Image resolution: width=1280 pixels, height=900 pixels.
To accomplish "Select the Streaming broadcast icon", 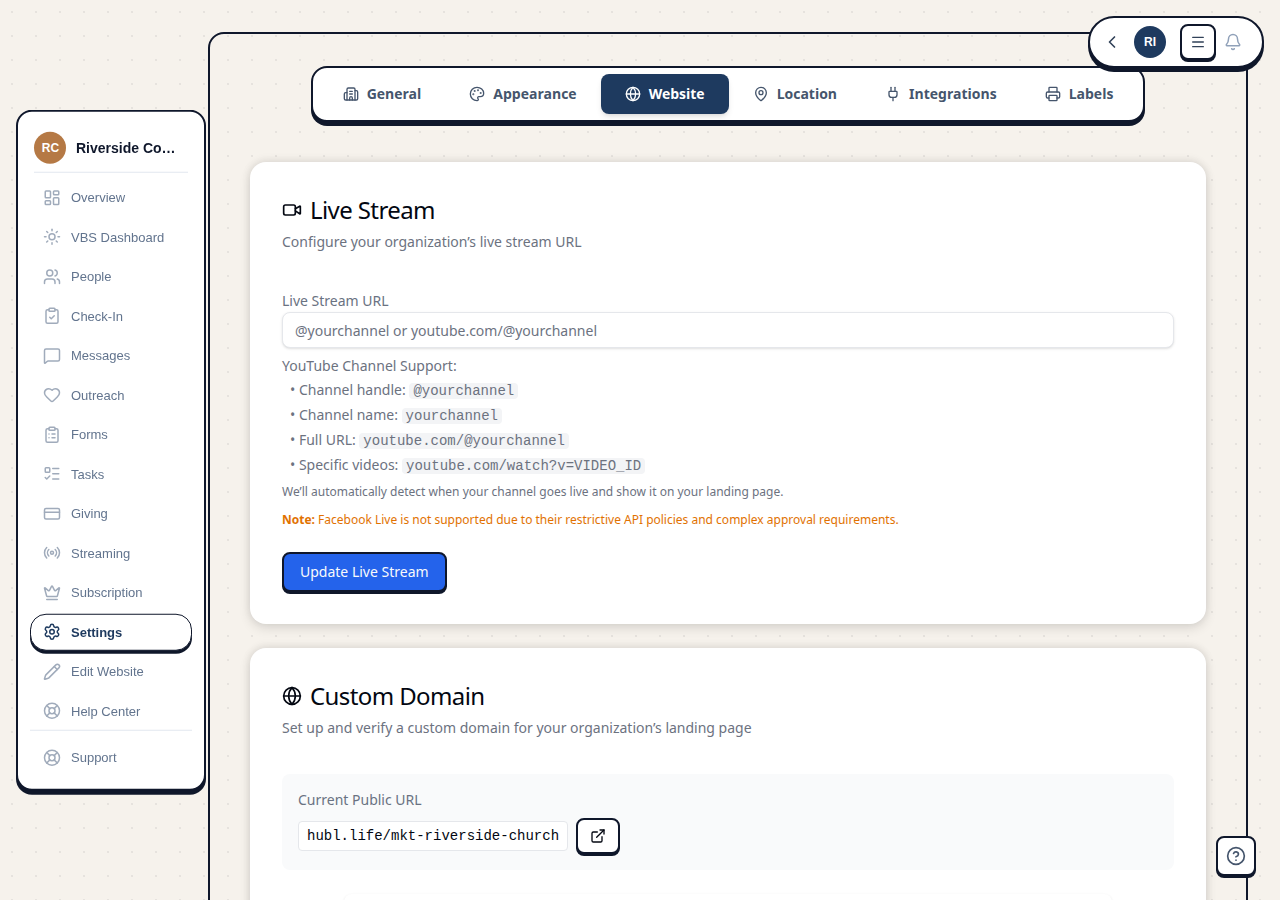I will pos(52,553).
